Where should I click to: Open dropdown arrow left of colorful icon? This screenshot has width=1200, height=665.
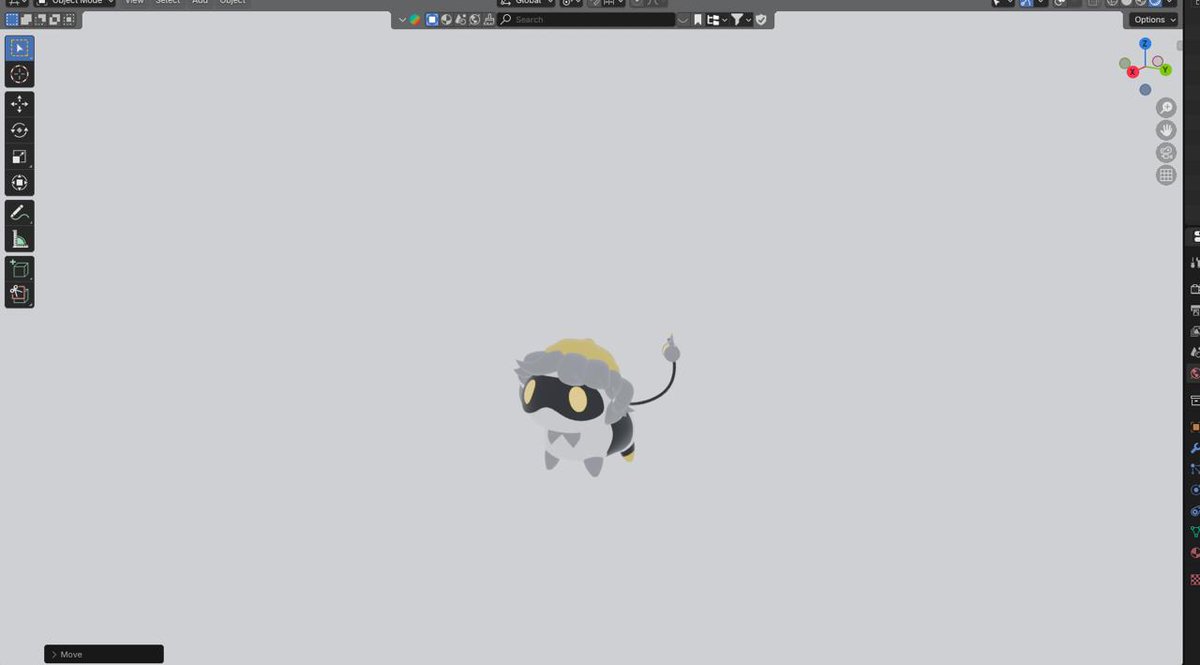pos(402,19)
